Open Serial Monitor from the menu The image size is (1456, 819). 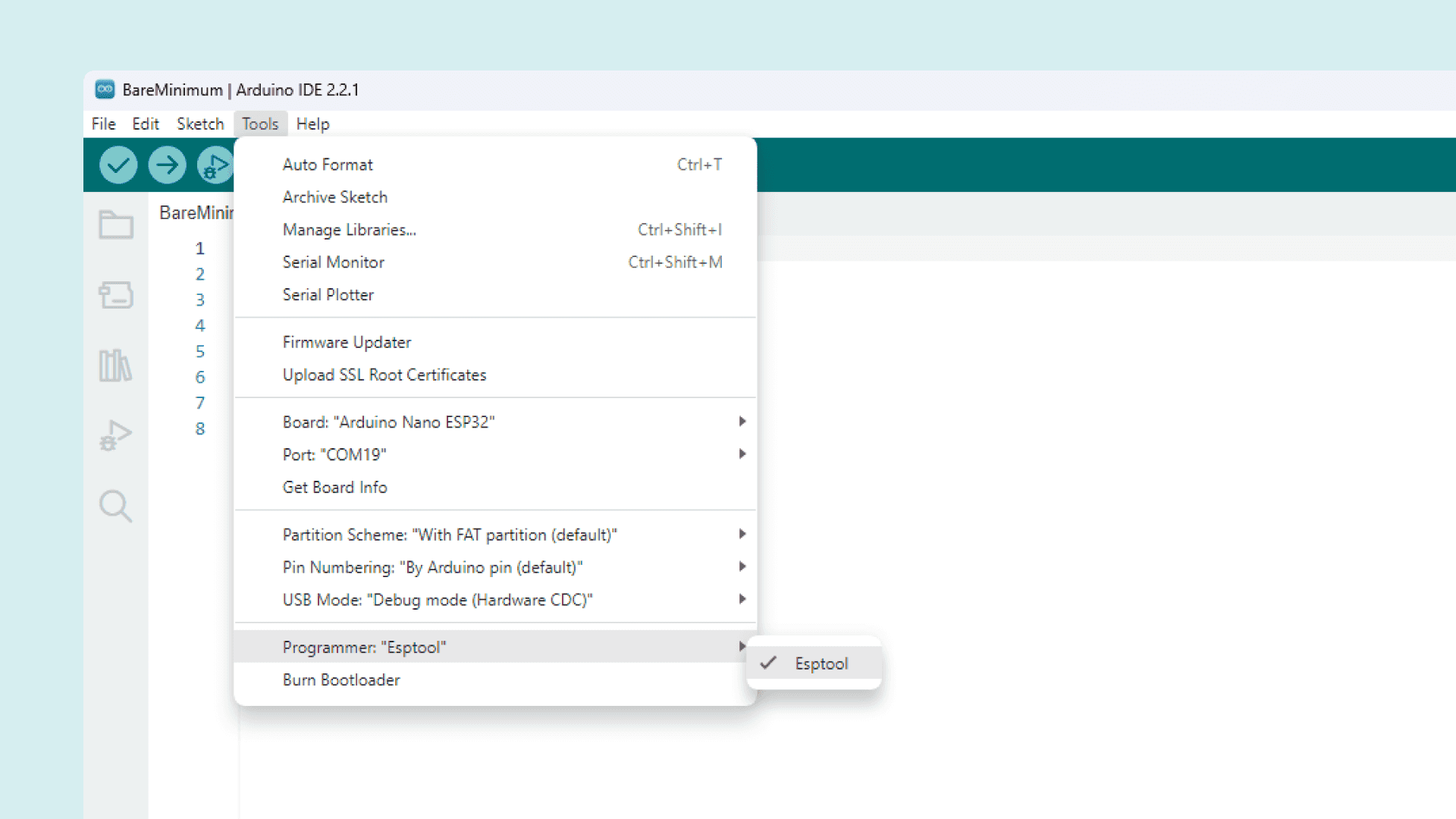pyautogui.click(x=334, y=262)
